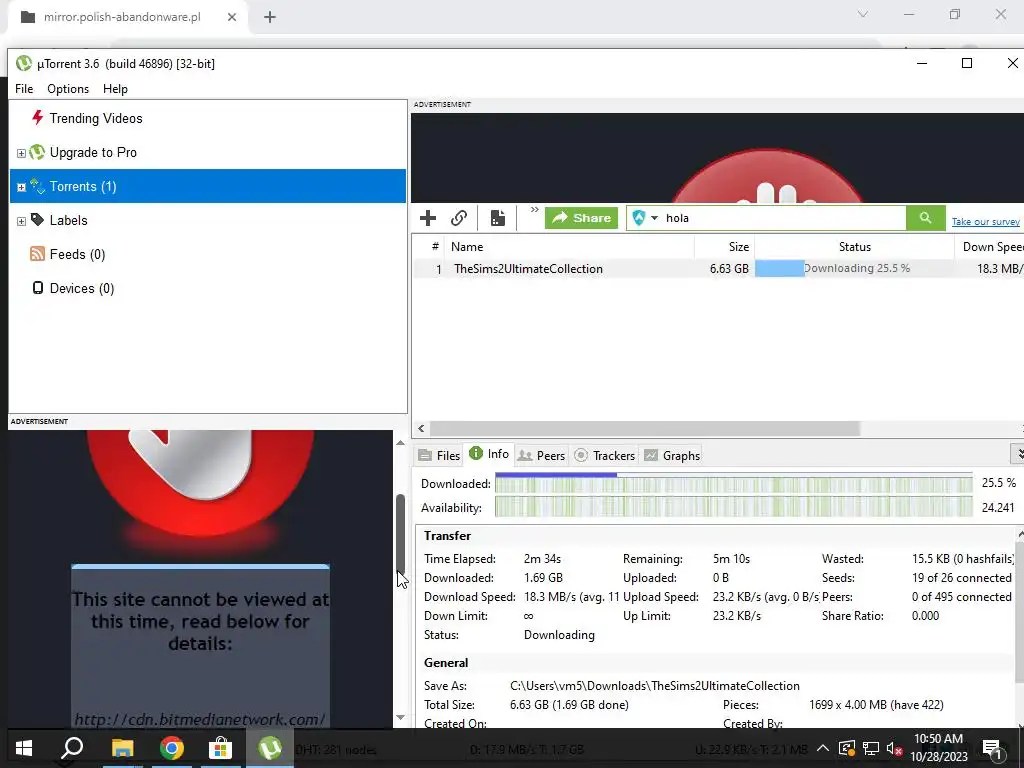Select Torrents (1) in sidebar

point(208,186)
